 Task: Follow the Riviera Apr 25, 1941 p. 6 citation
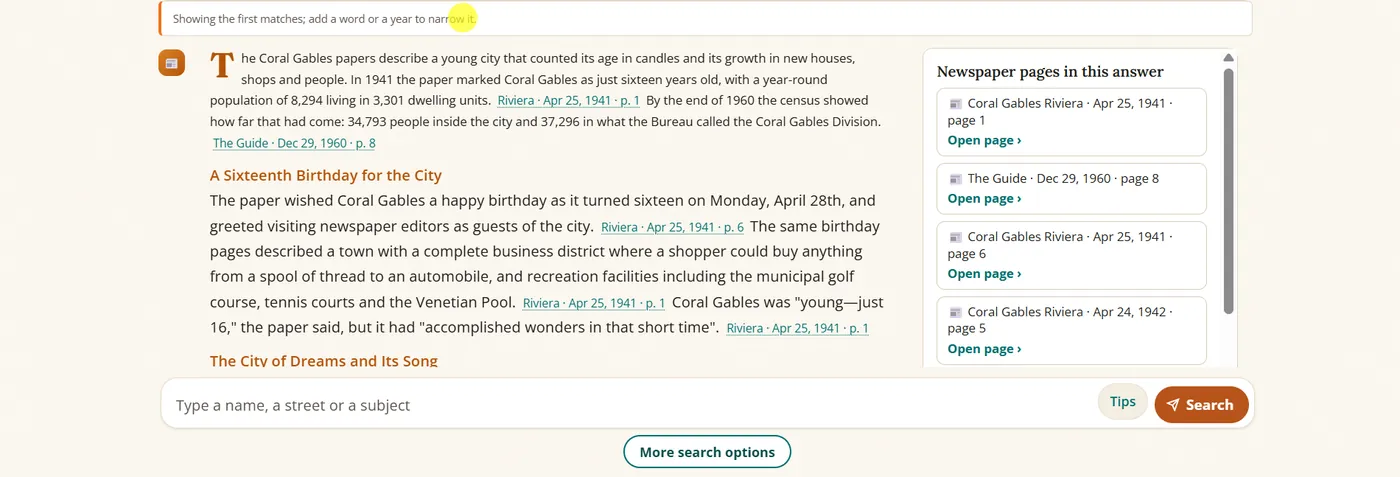[672, 228]
